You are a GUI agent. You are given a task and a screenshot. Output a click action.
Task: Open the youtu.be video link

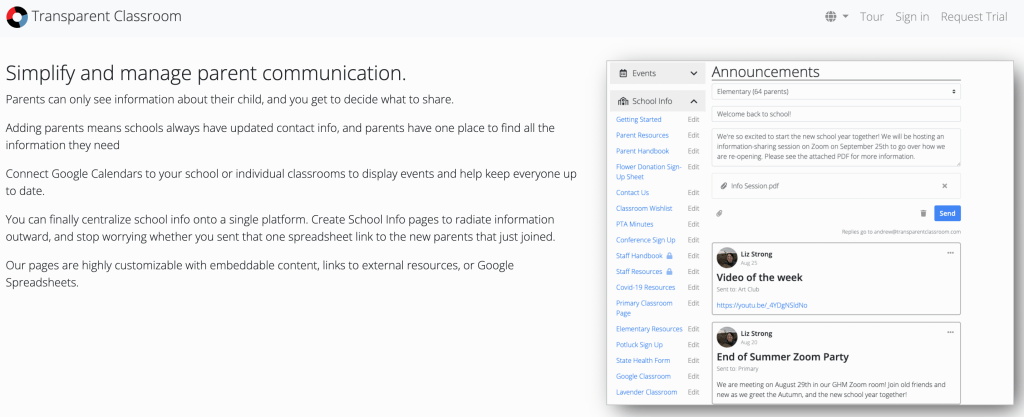[x=761, y=305]
